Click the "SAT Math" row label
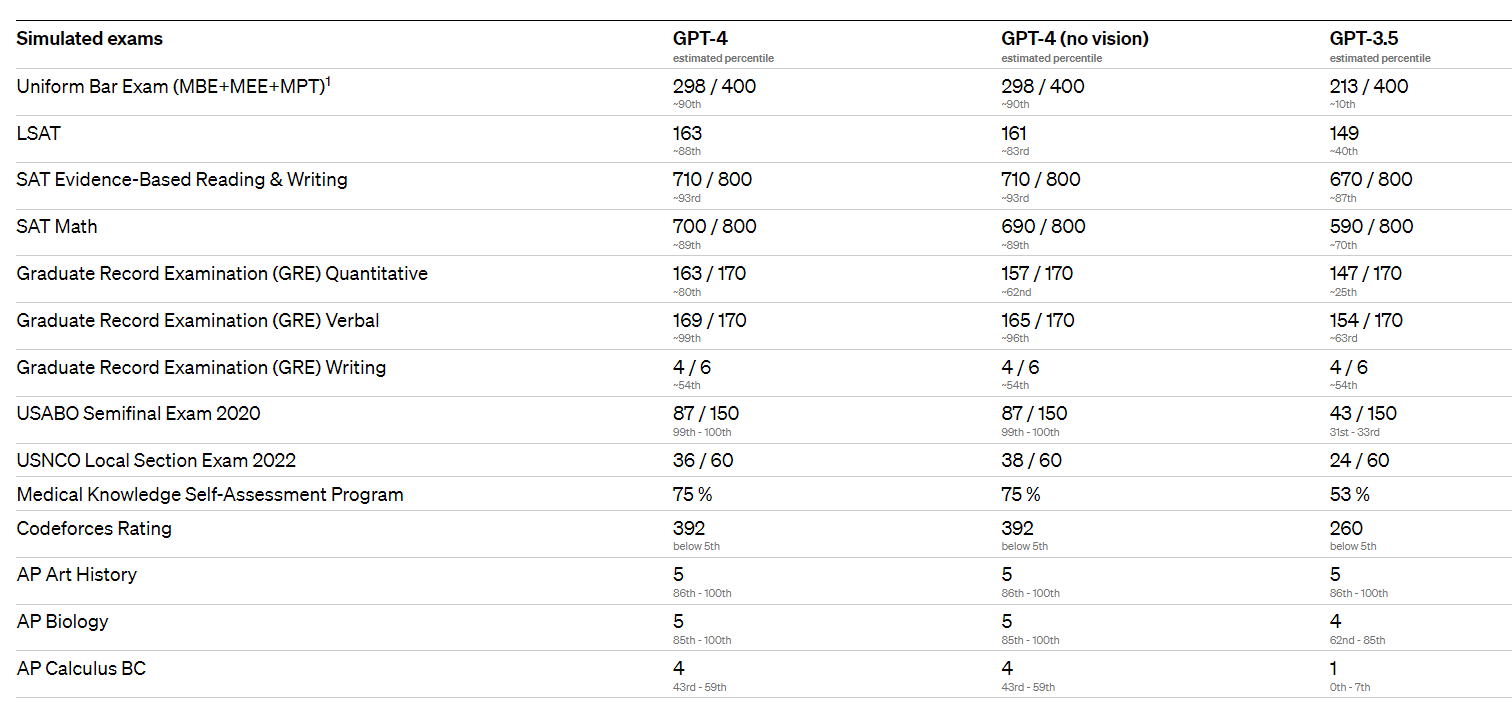The width and height of the screenshot is (1512, 716). (57, 227)
